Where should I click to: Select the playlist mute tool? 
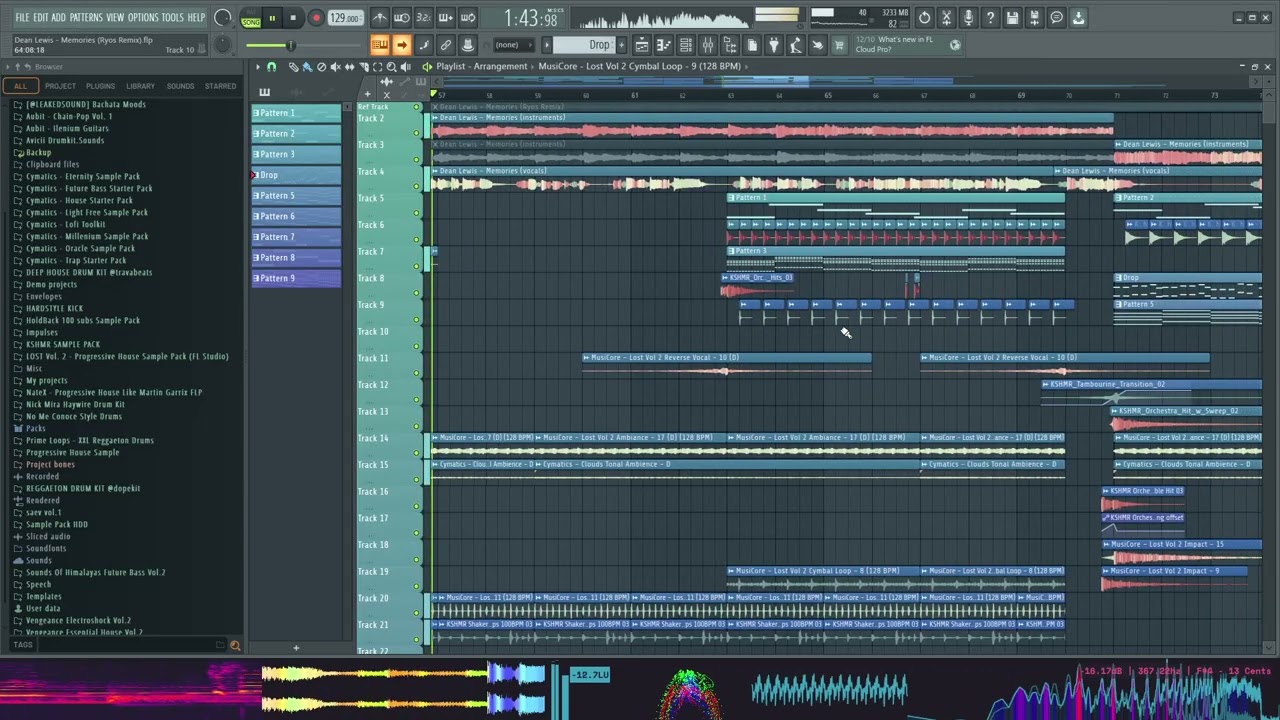click(335, 66)
